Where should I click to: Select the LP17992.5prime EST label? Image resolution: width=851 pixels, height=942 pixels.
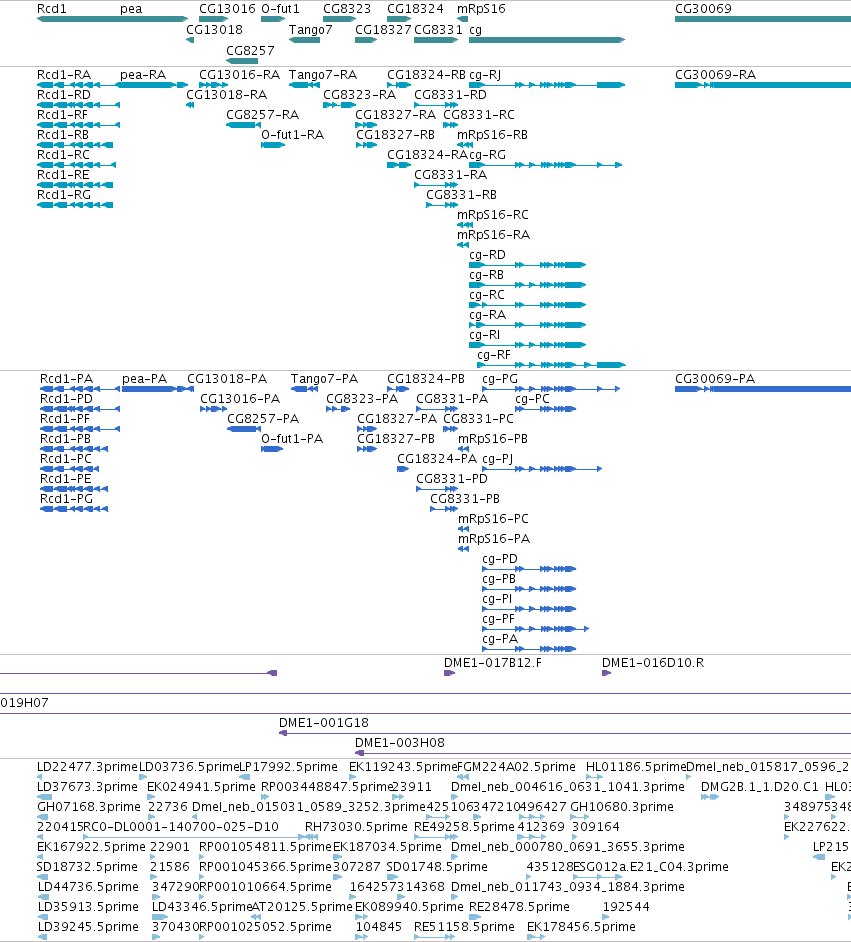pos(288,767)
